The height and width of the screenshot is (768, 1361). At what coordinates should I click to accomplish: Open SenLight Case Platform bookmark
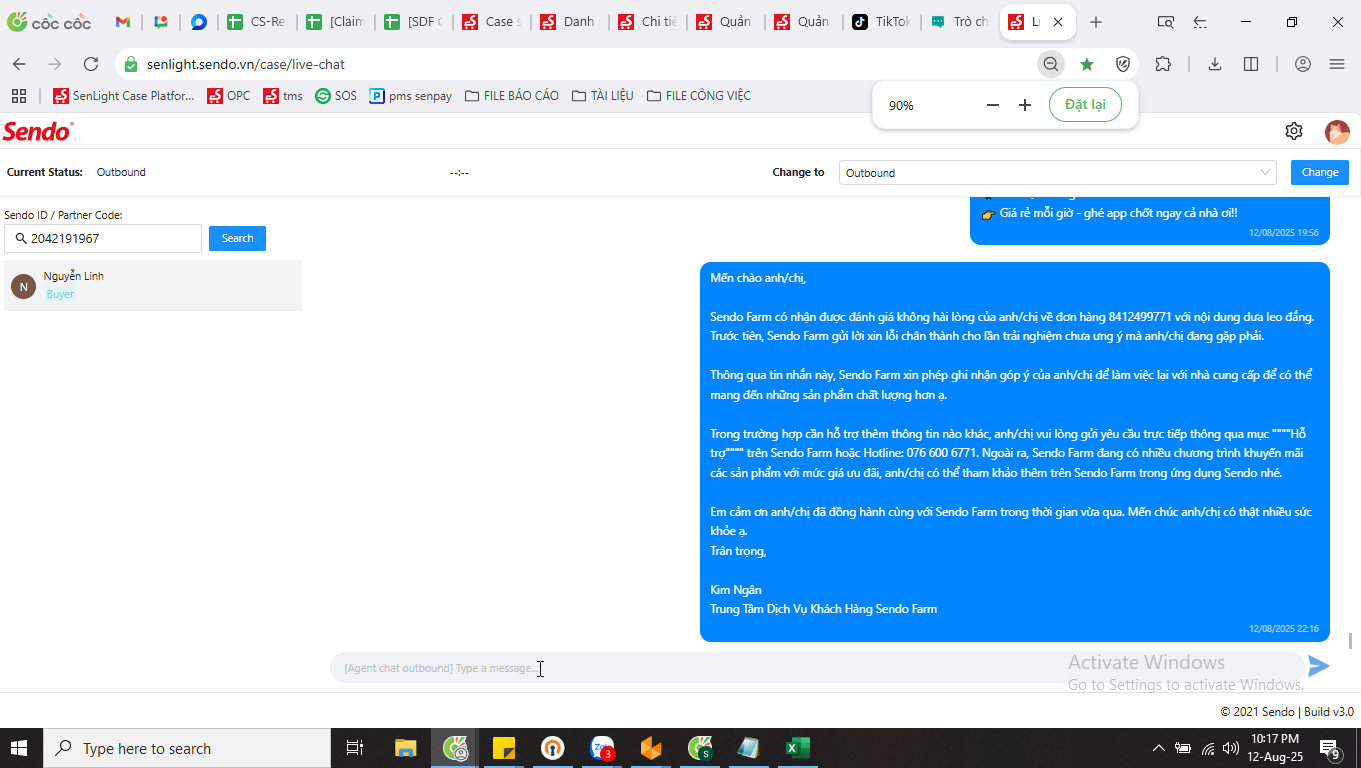[x=123, y=96]
